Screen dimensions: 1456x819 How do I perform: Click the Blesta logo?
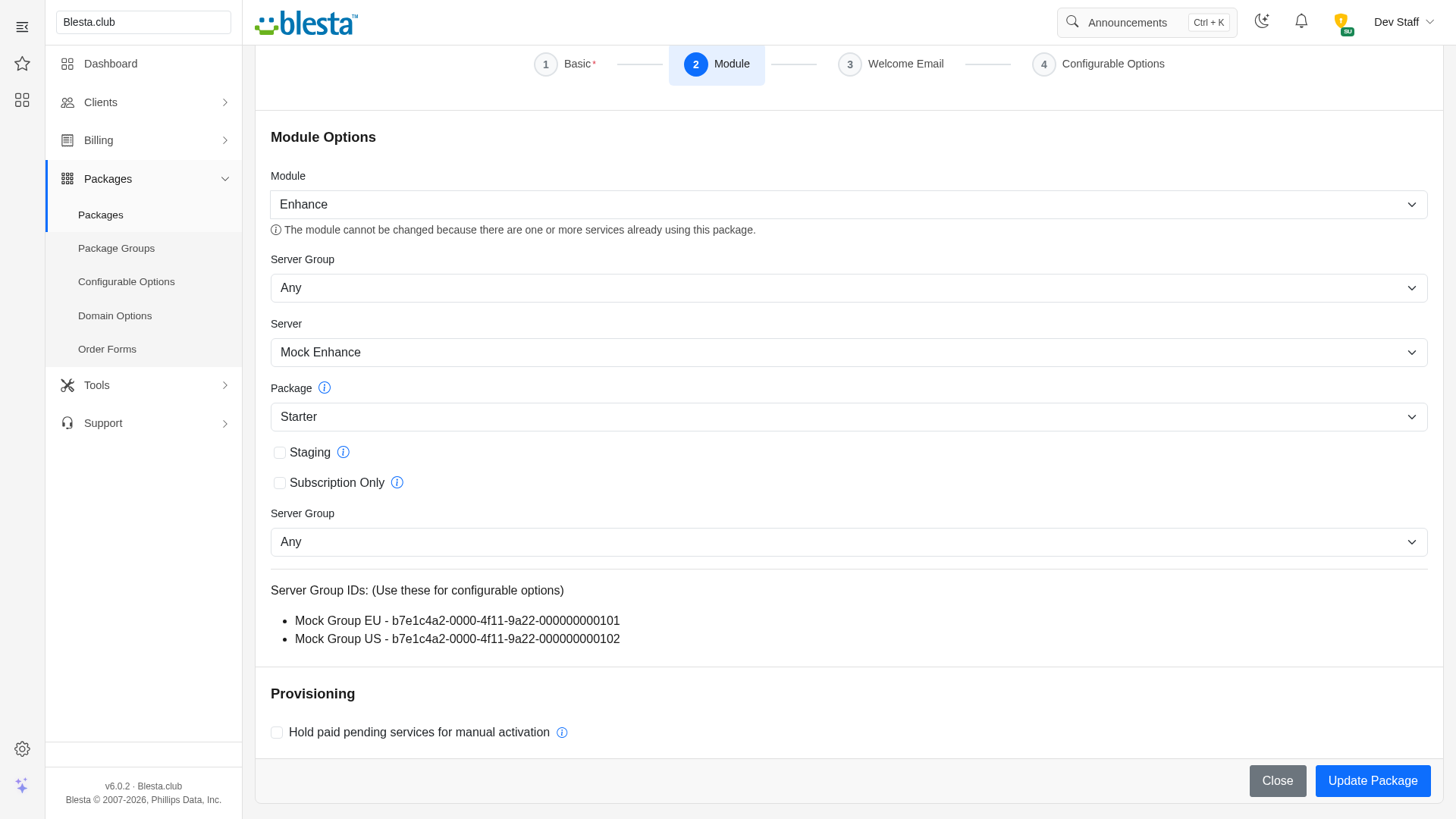(x=306, y=23)
